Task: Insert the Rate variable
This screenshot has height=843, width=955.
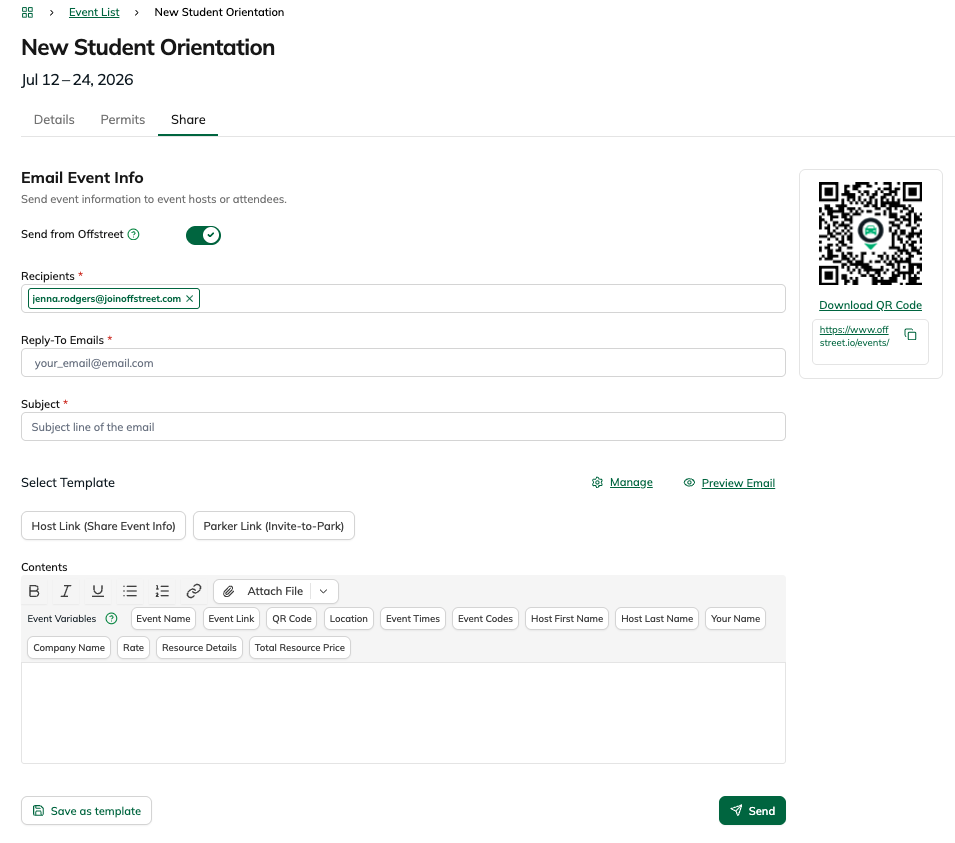Action: (133, 647)
